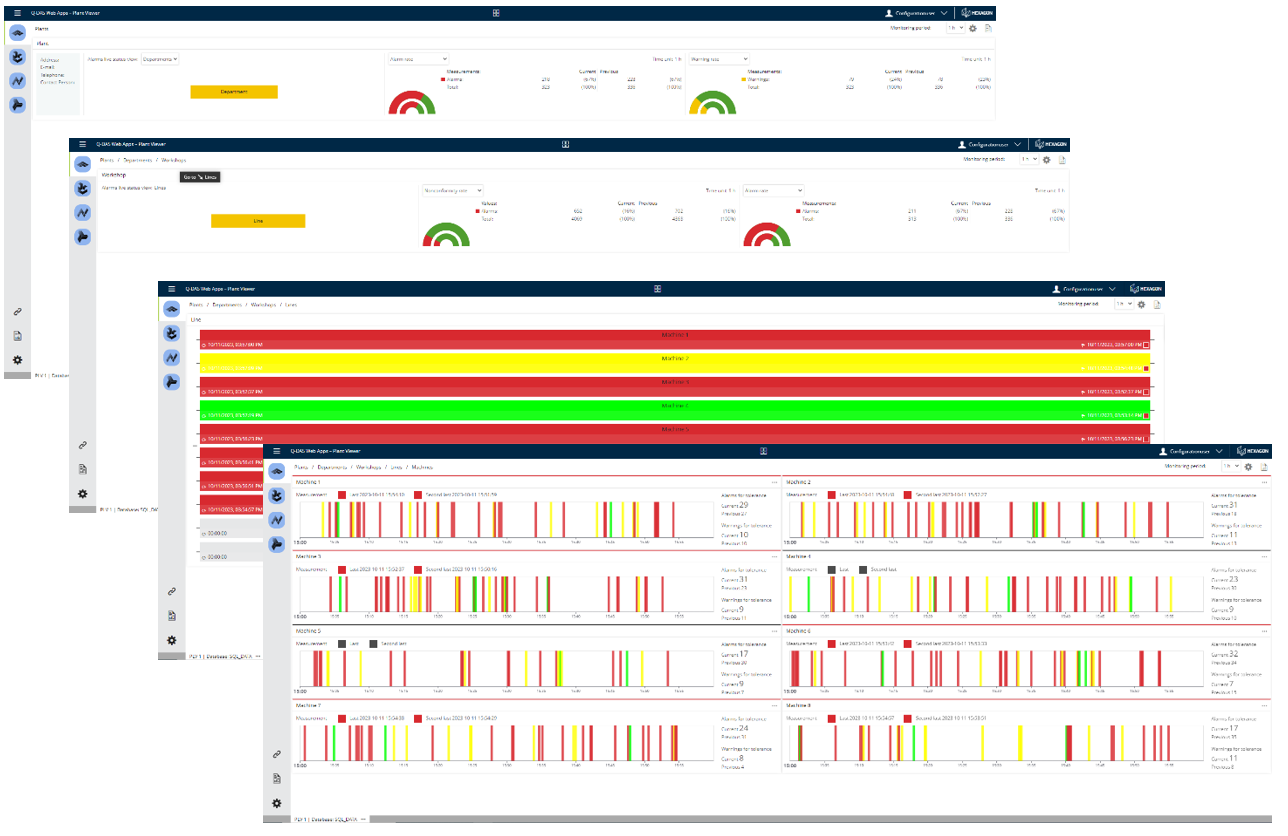
Task: Open Warning rate dropdown in Plants window
Action: 719,60
